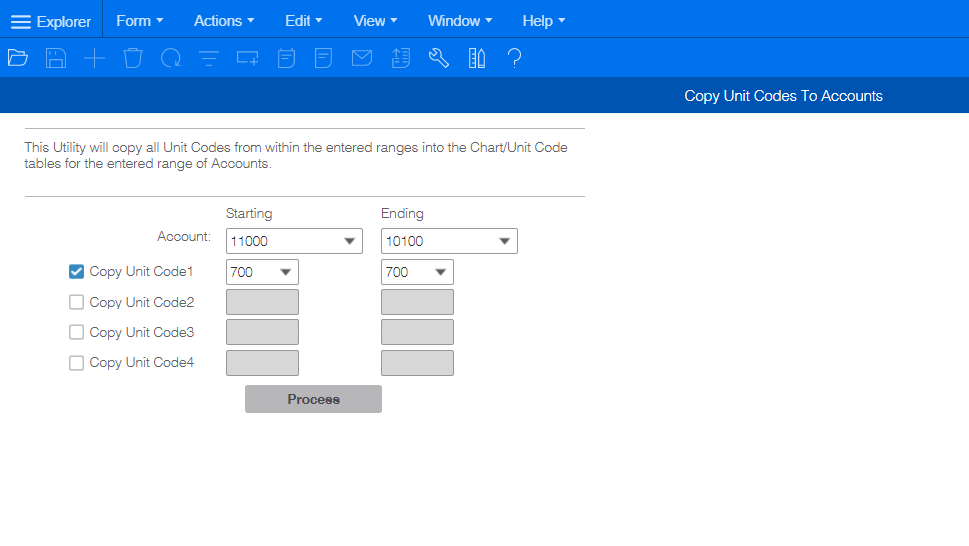Click the open folder toolbar icon

(18, 59)
